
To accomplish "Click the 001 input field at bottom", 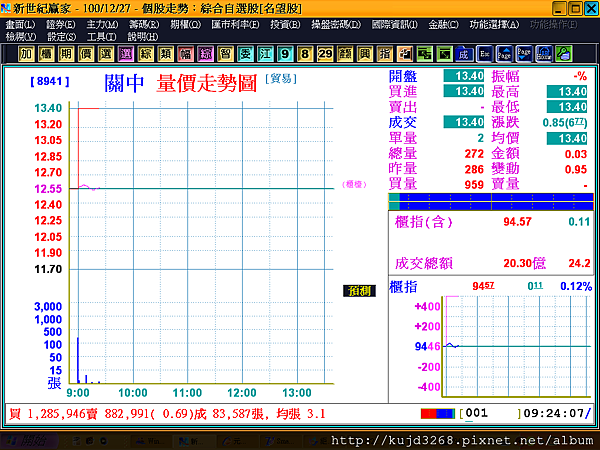I will [x=491, y=414].
